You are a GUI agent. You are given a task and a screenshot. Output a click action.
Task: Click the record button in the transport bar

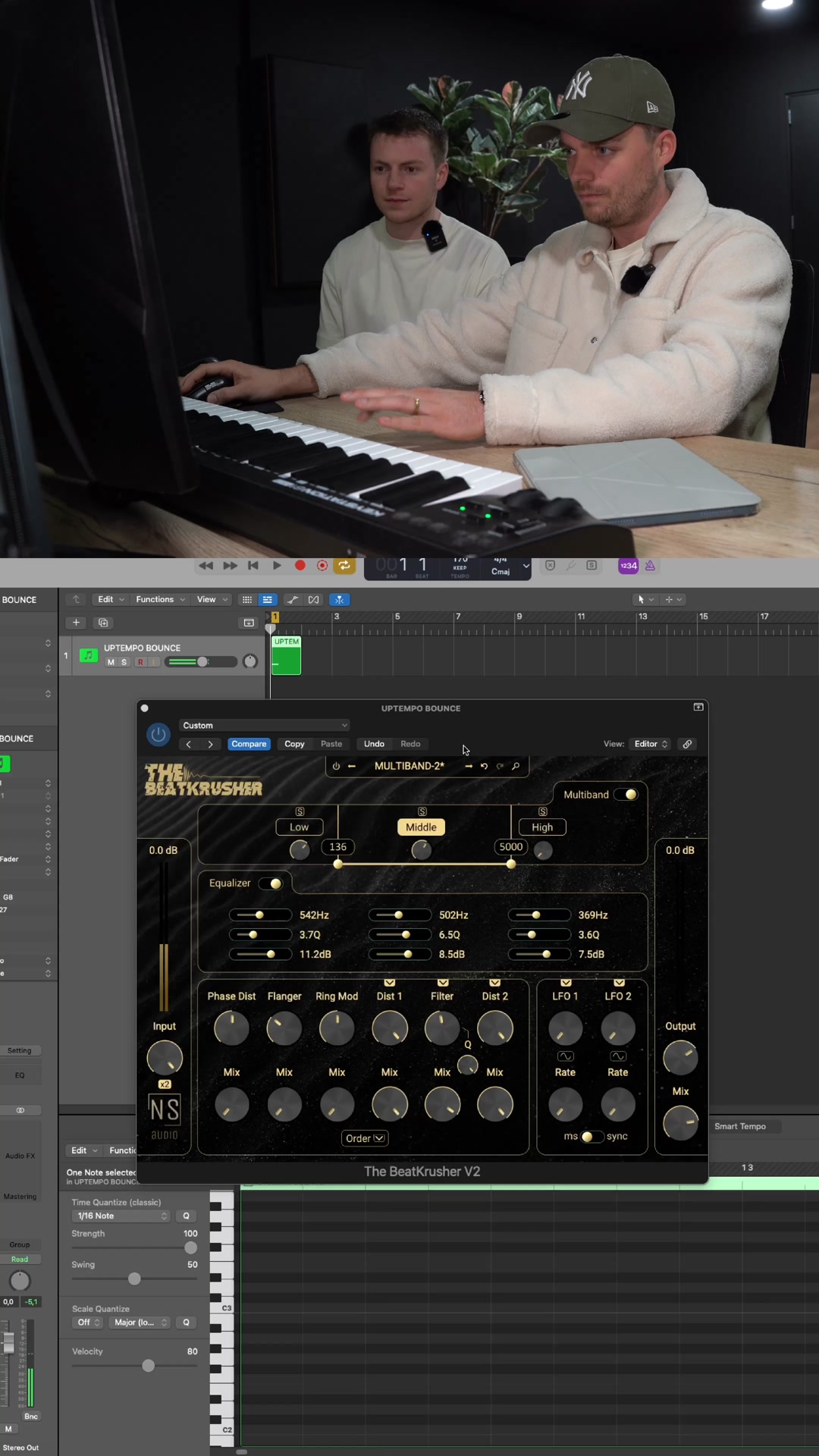coord(300,566)
